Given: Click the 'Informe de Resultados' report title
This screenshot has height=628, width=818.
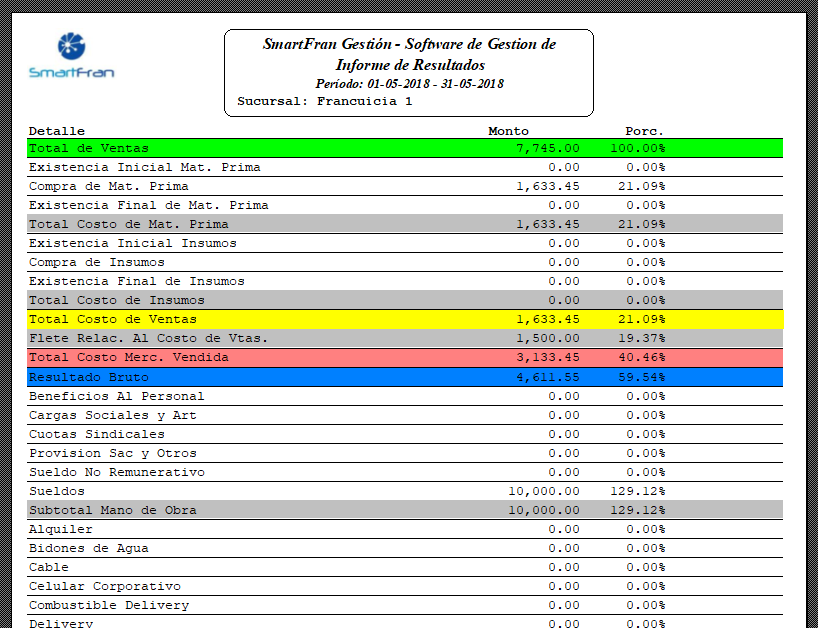Looking at the screenshot, I should (x=410, y=65).
